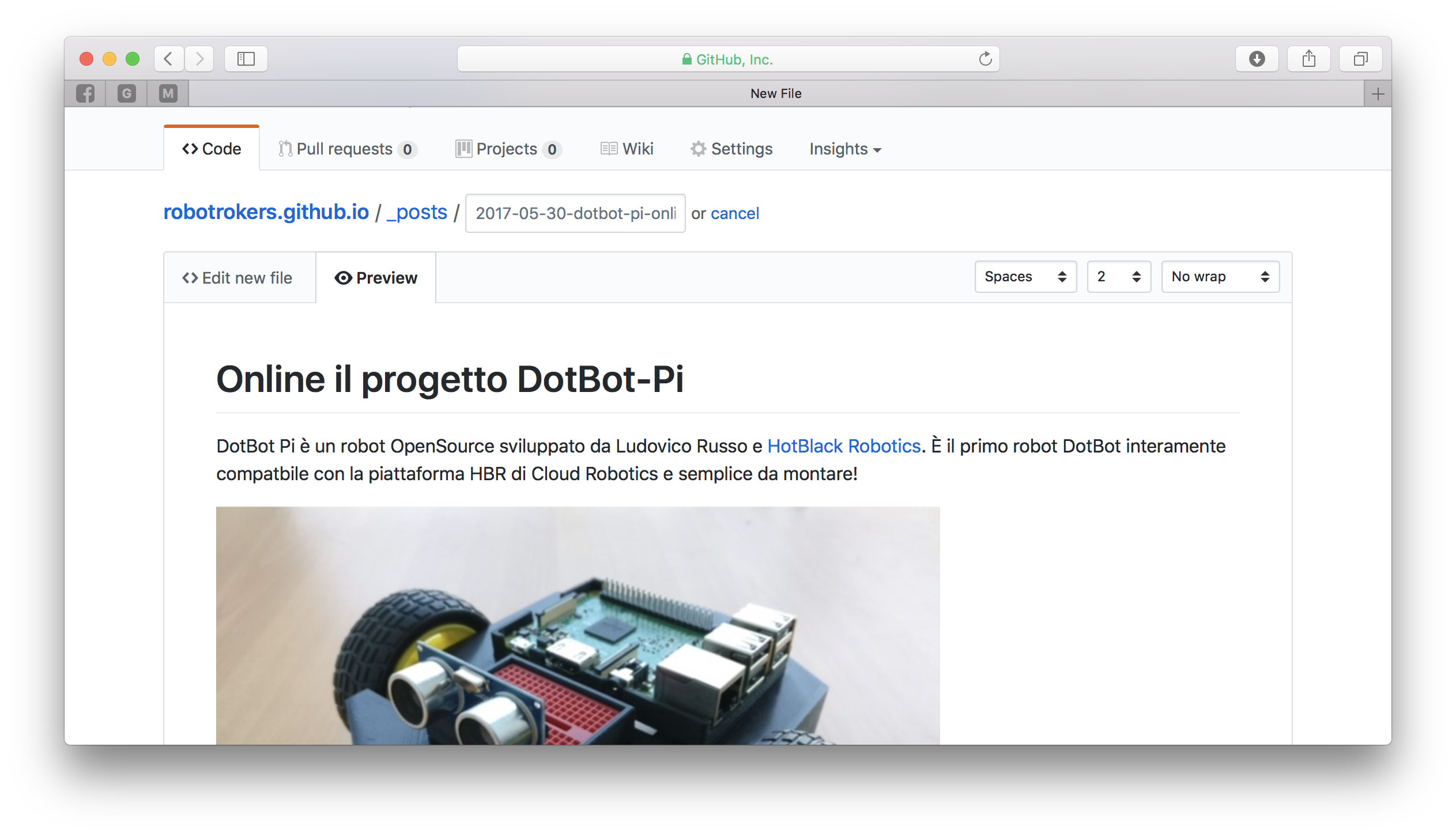Show all tabs with the overview icon
The height and width of the screenshot is (837, 1456).
click(x=1360, y=59)
